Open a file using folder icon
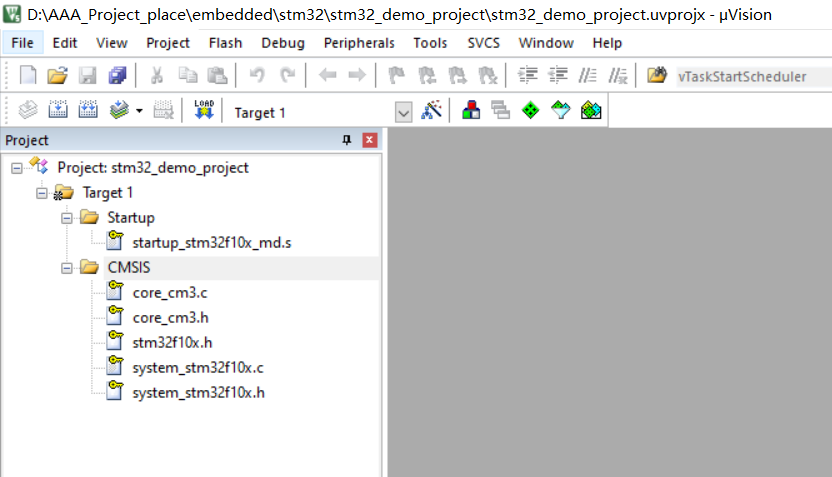Image resolution: width=832 pixels, height=477 pixels. 57,75
